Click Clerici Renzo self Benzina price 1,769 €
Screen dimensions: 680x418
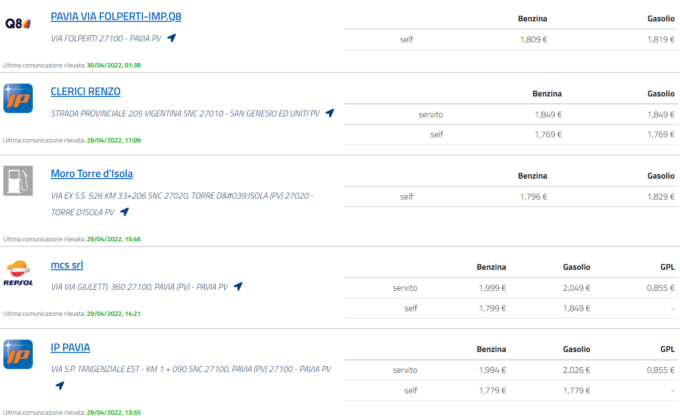coord(548,134)
